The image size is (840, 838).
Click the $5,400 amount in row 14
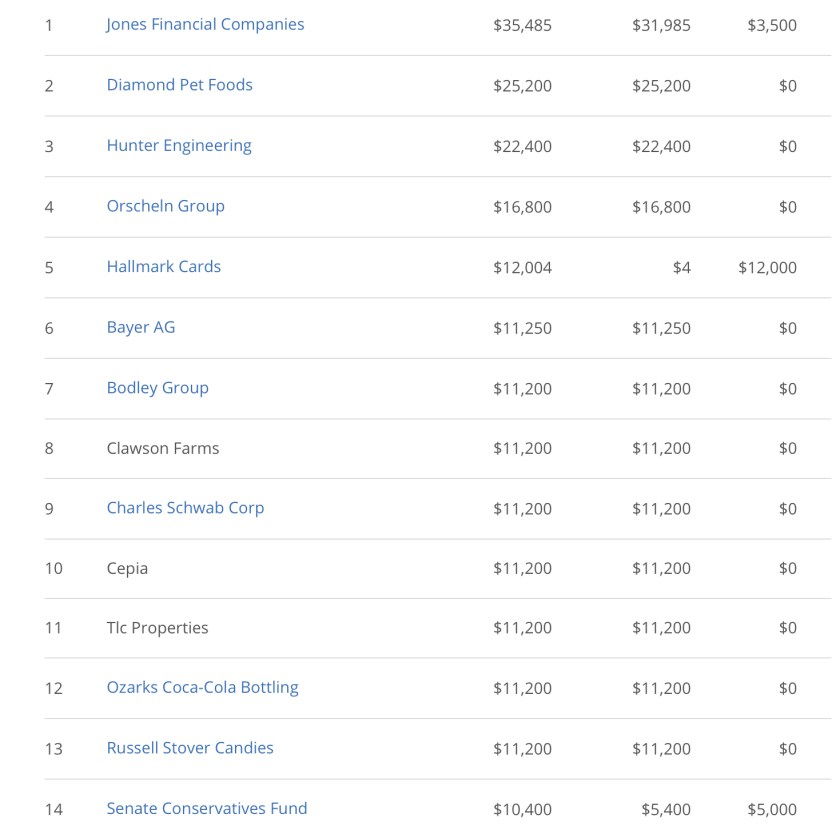pyautogui.click(x=665, y=809)
